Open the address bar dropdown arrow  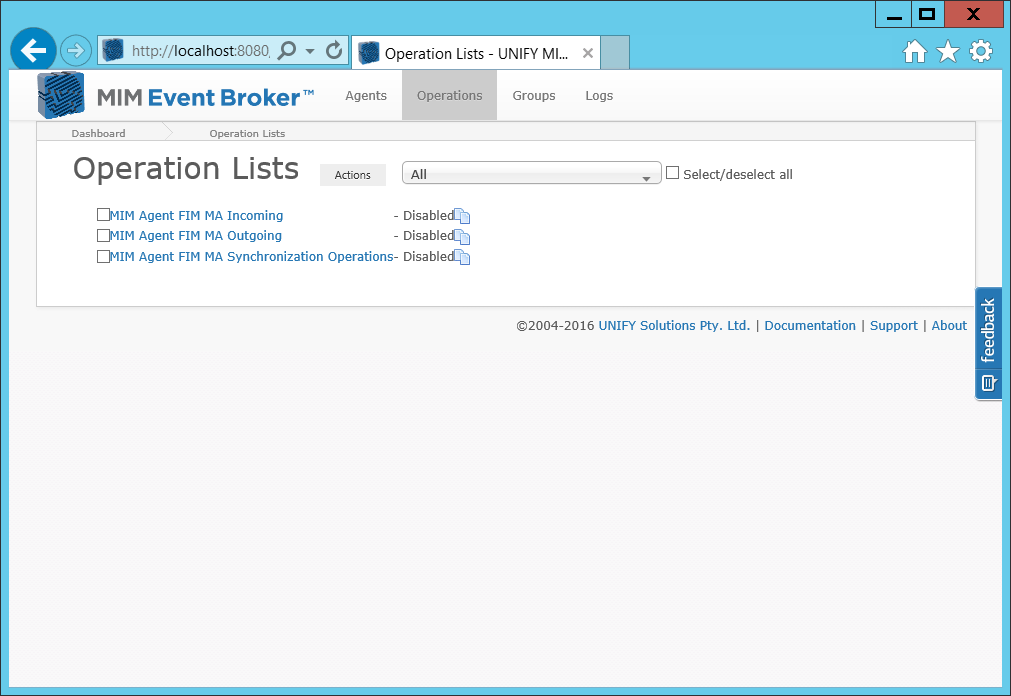tap(310, 51)
